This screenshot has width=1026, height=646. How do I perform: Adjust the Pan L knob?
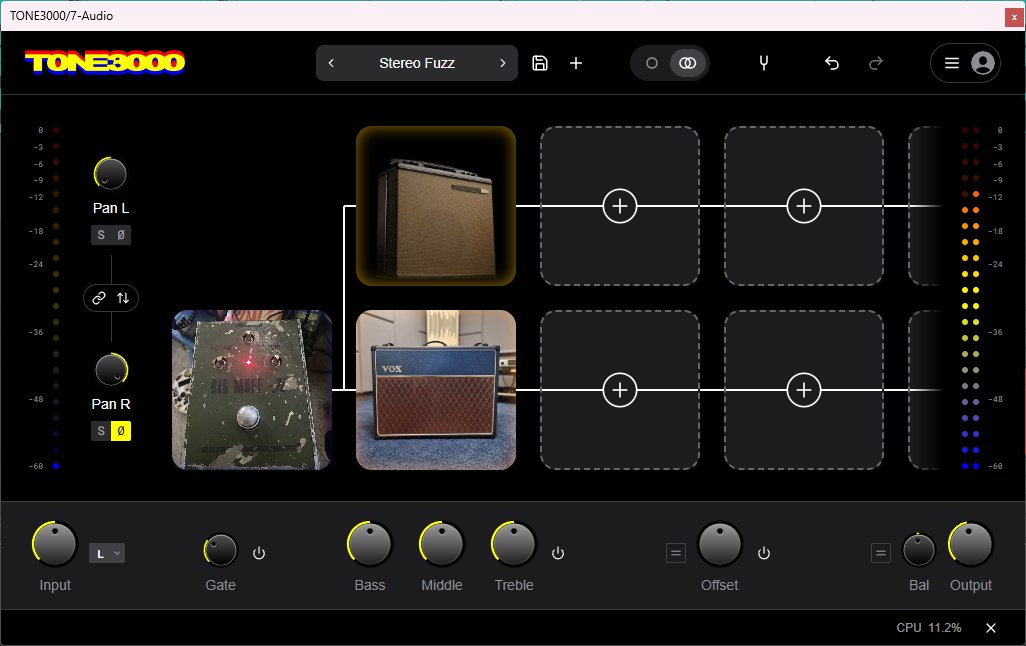pos(111,174)
